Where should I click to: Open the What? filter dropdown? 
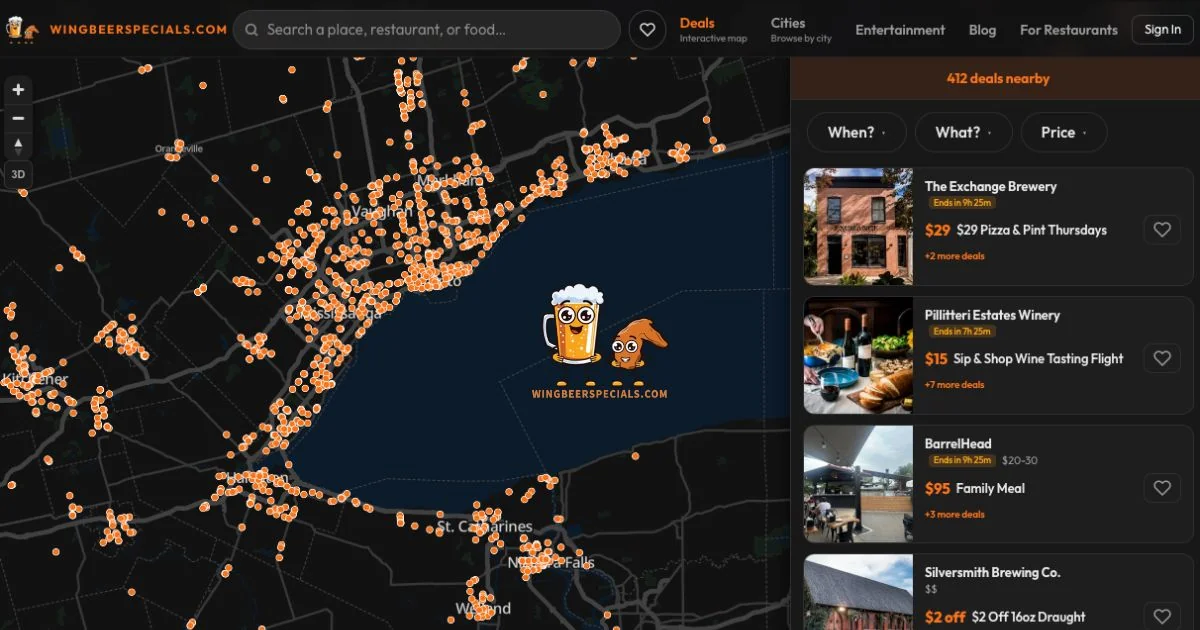tap(963, 132)
